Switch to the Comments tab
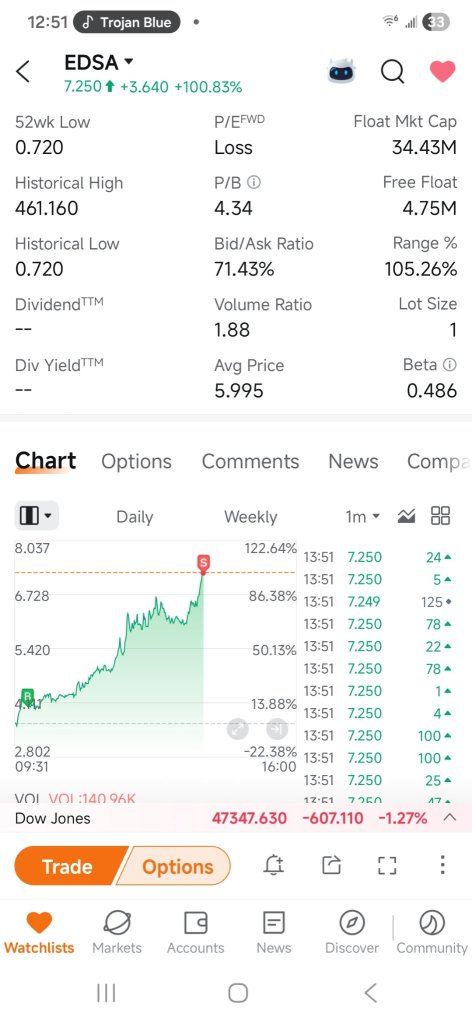The width and height of the screenshot is (472, 1024). [x=250, y=462]
